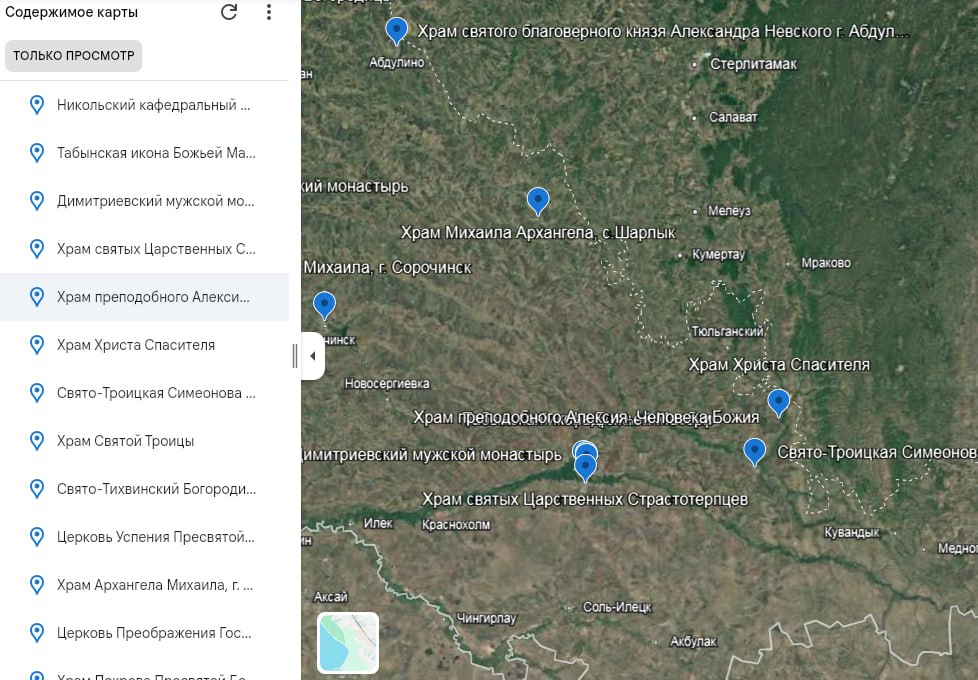Click the refresh map contents icon
The image size is (978, 680).
pyautogui.click(x=229, y=13)
